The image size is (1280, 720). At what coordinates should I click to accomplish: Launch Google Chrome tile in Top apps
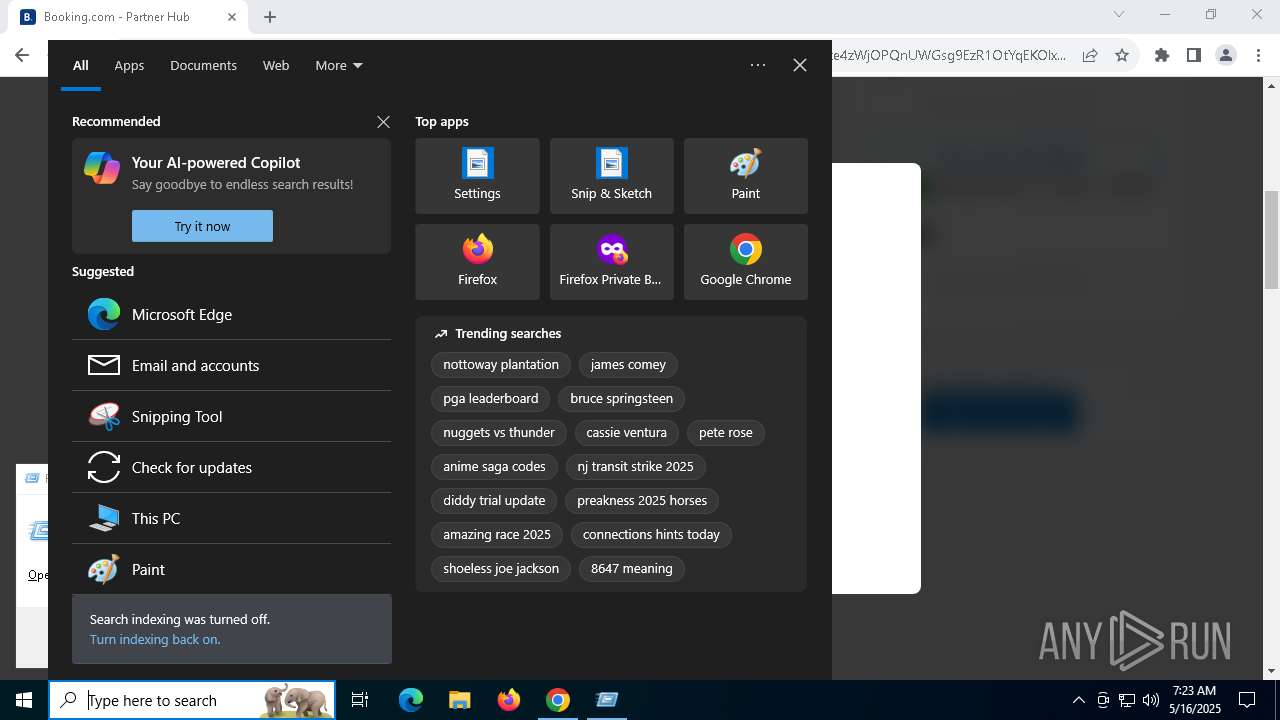tap(745, 262)
